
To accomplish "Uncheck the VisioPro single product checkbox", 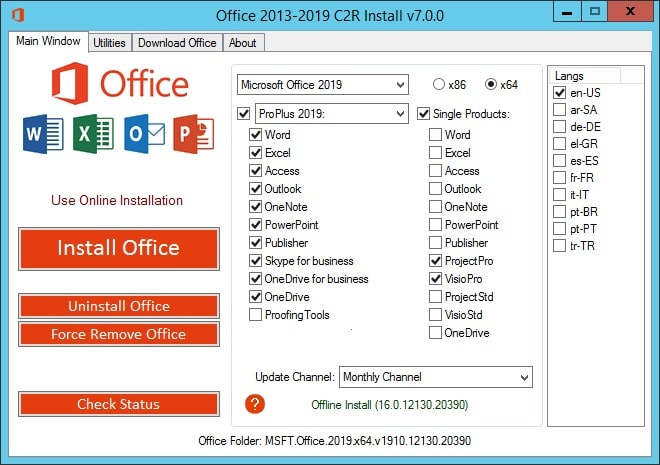I will (436, 279).
